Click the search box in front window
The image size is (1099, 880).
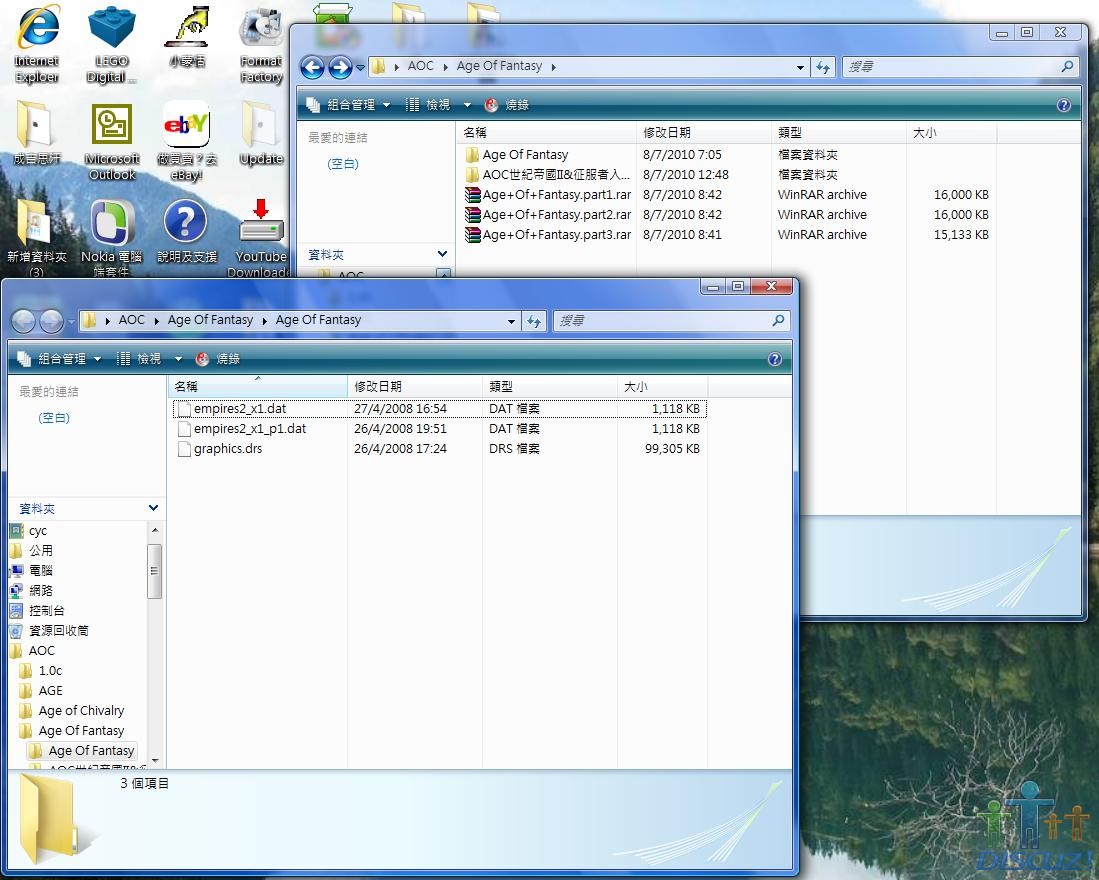click(x=662, y=321)
